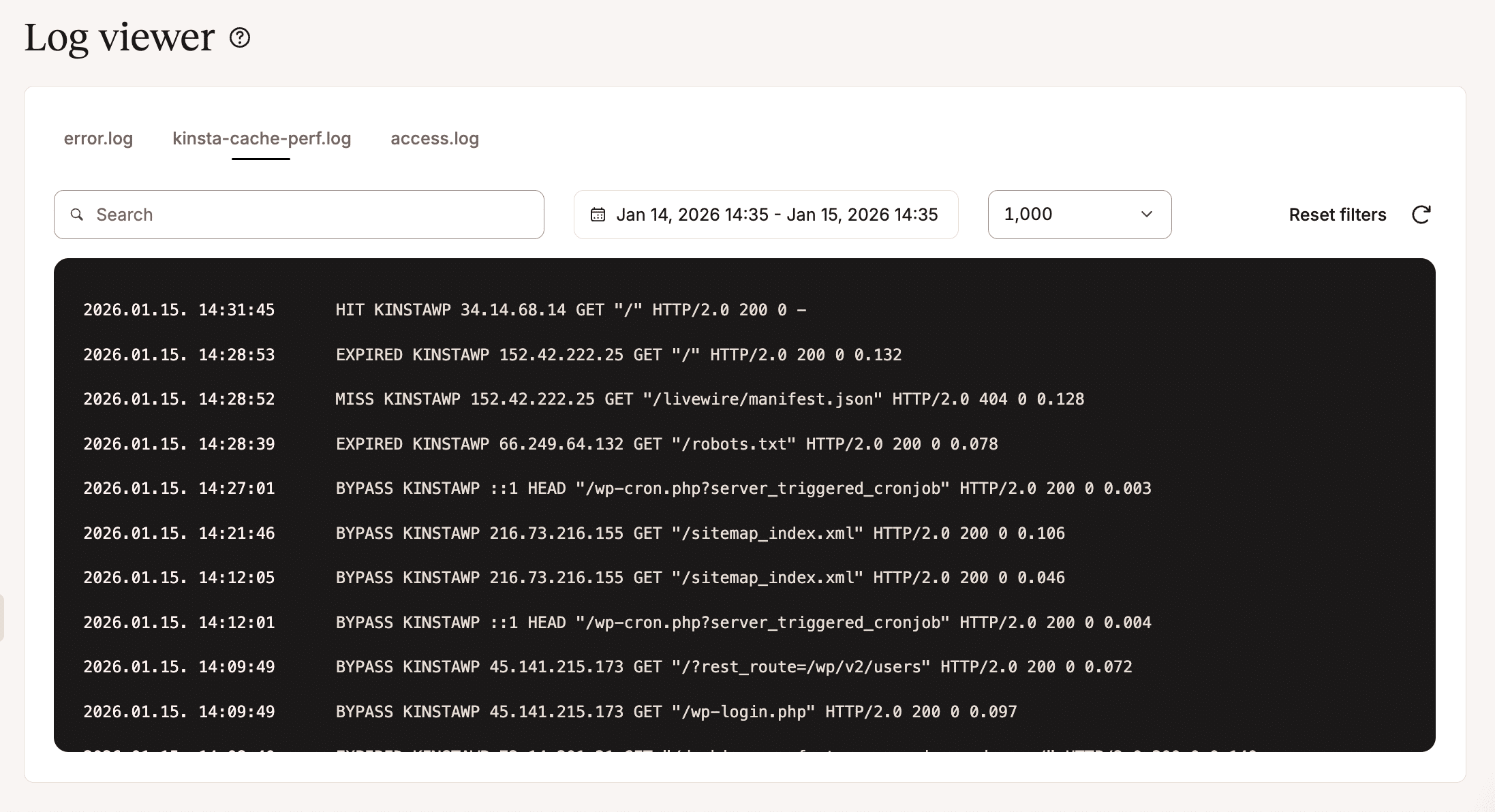1495x812 pixels.
Task: Click the magnifier icon in the search box
Action: [78, 214]
